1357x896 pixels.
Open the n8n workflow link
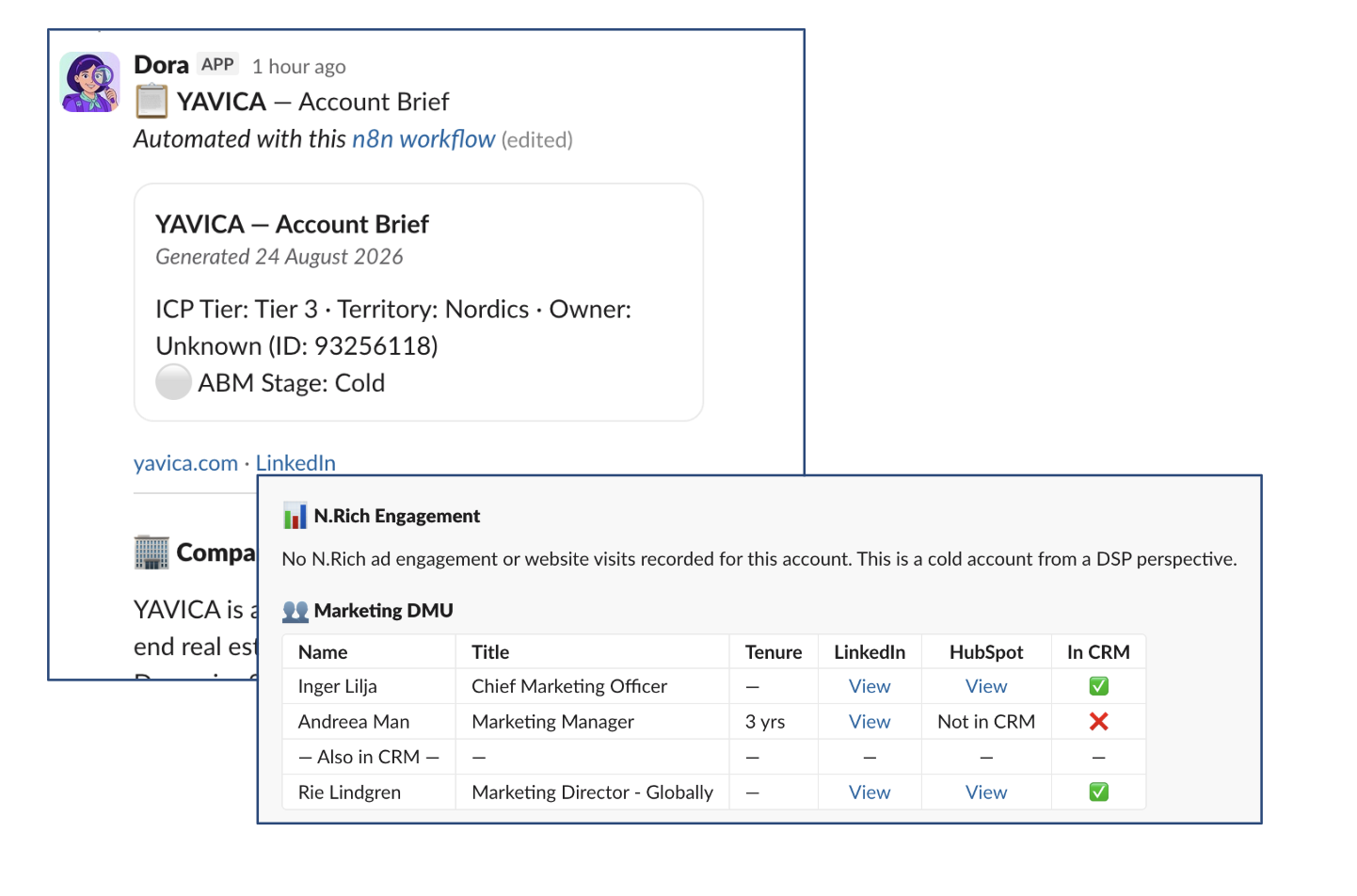(x=423, y=139)
